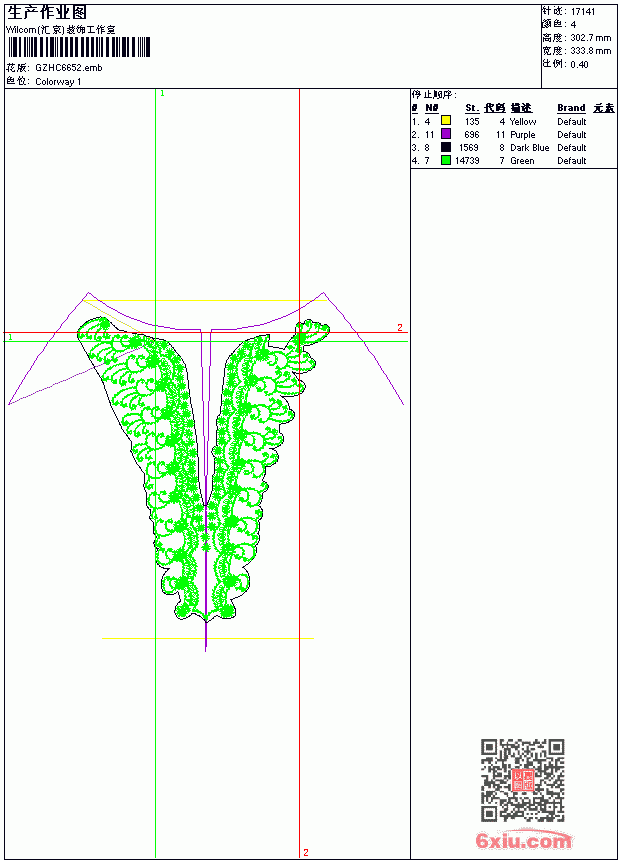Click the green thread color swatch
Screen dimensions: 620x860
[x=446, y=160]
